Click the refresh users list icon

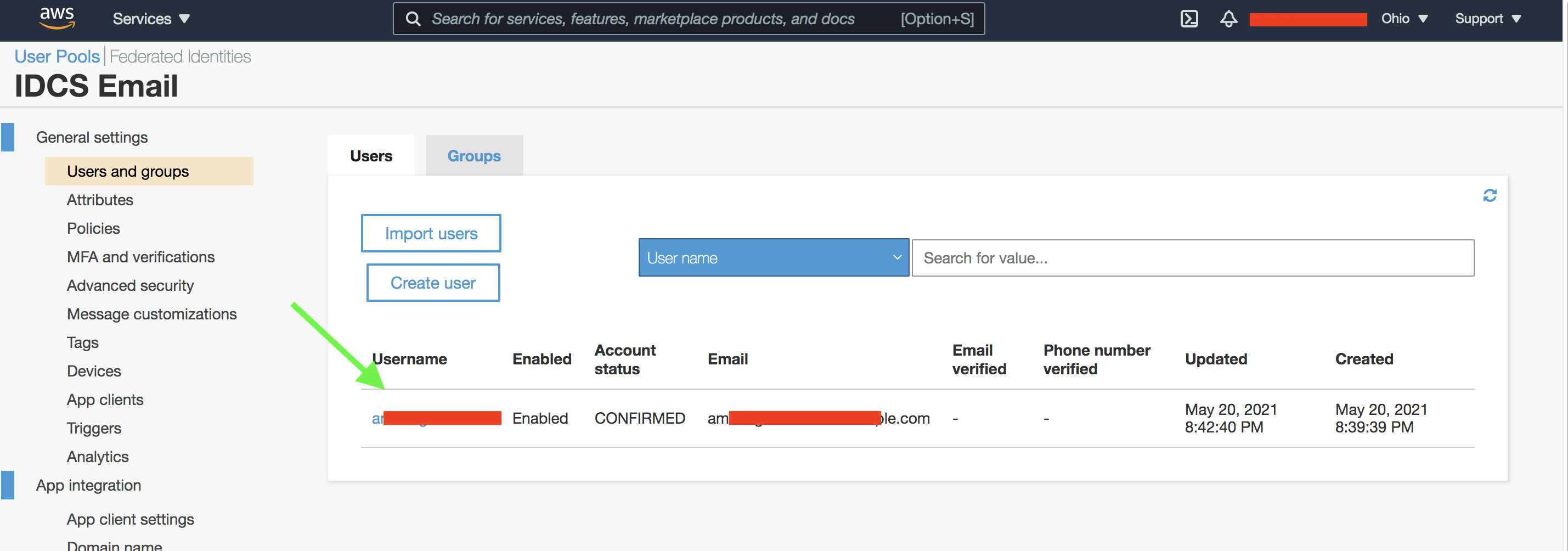[1489, 195]
